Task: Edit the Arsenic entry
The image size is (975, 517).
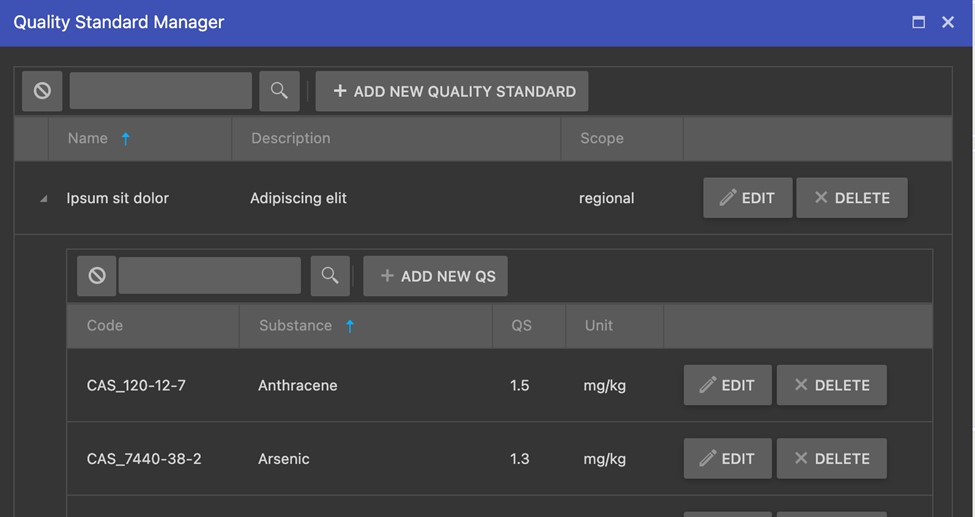Action: [728, 458]
